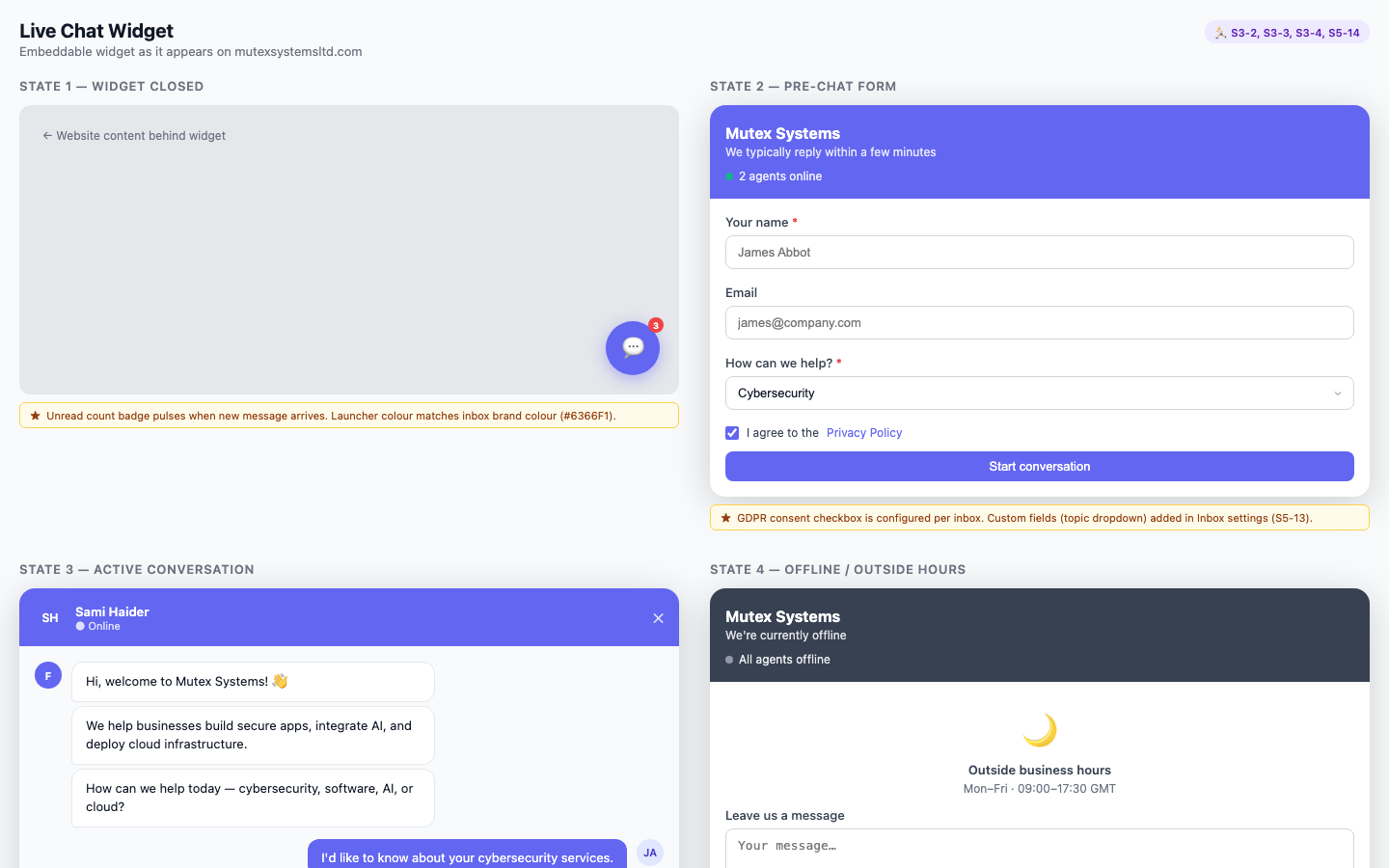Viewport: 1389px width, 868px height.
Task: Click the unread count badge pulses note
Action: point(349,416)
